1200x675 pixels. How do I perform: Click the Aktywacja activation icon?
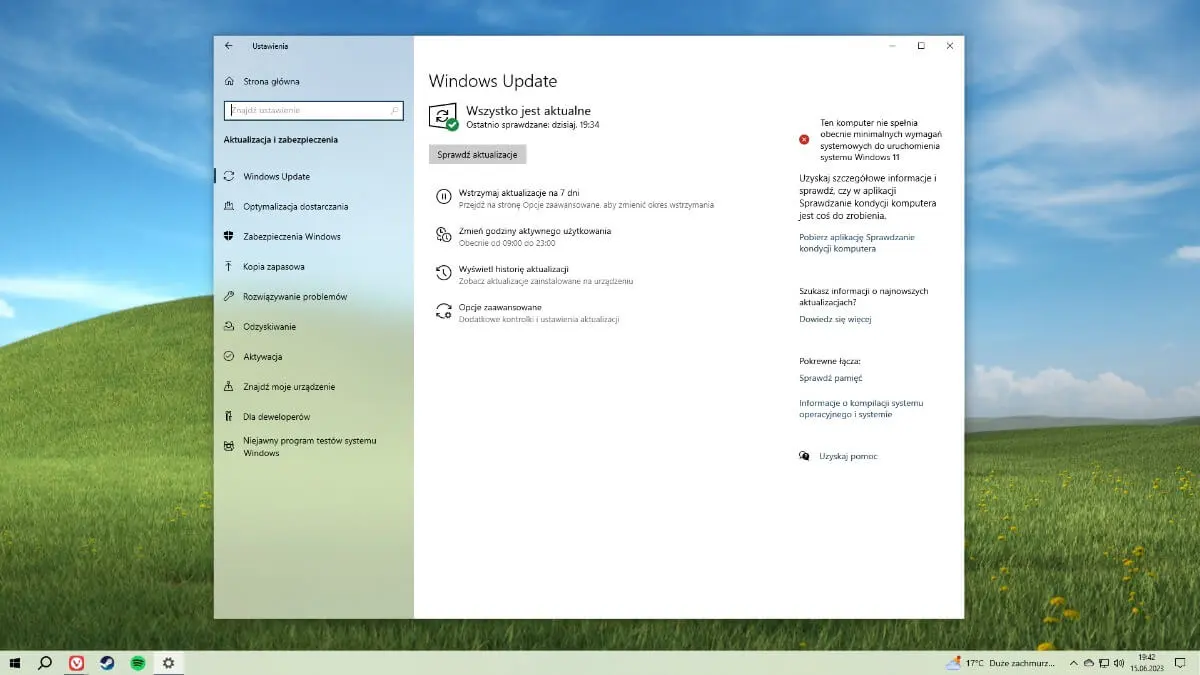(229, 356)
